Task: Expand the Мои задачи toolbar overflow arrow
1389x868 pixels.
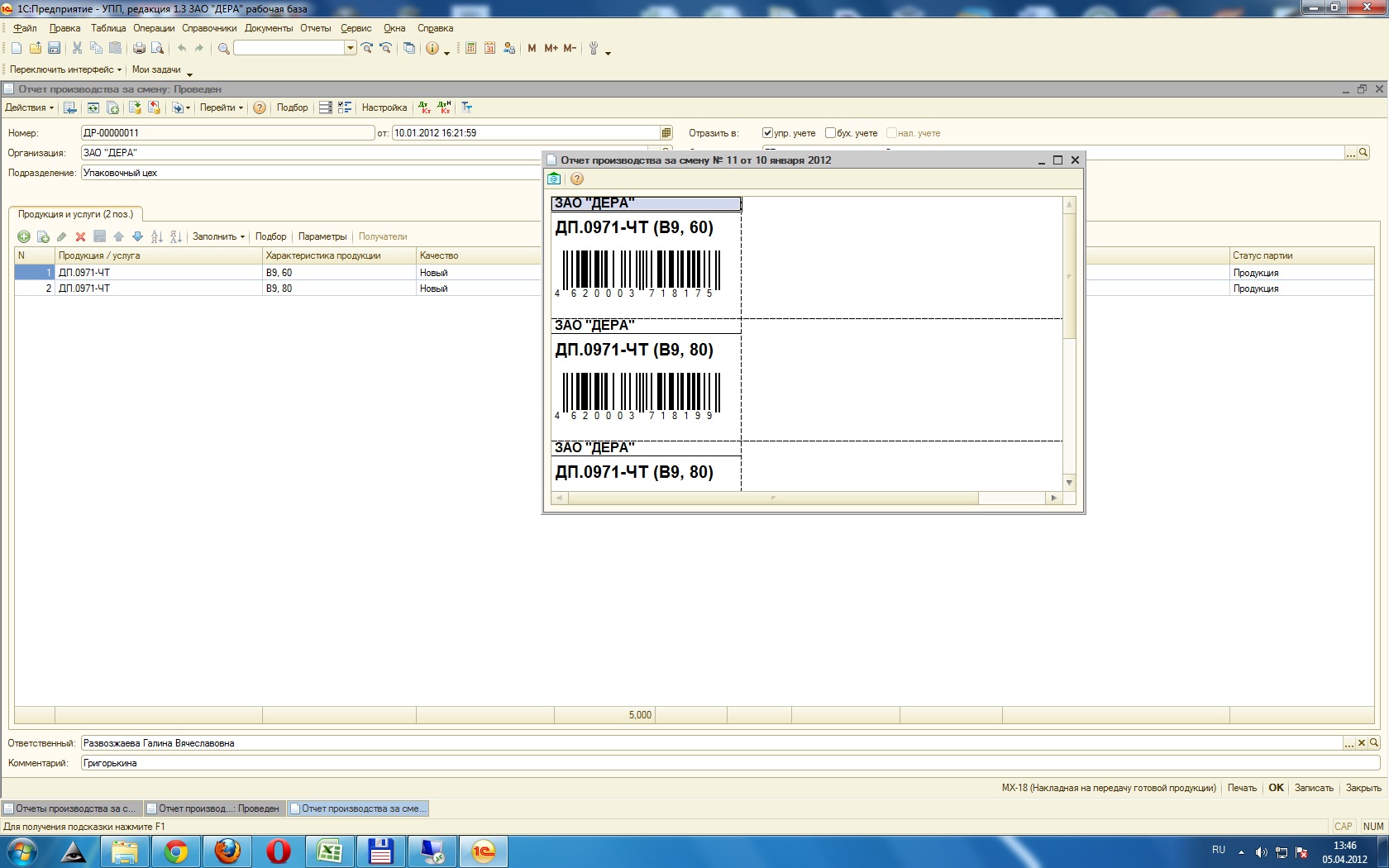Action: 189,74
